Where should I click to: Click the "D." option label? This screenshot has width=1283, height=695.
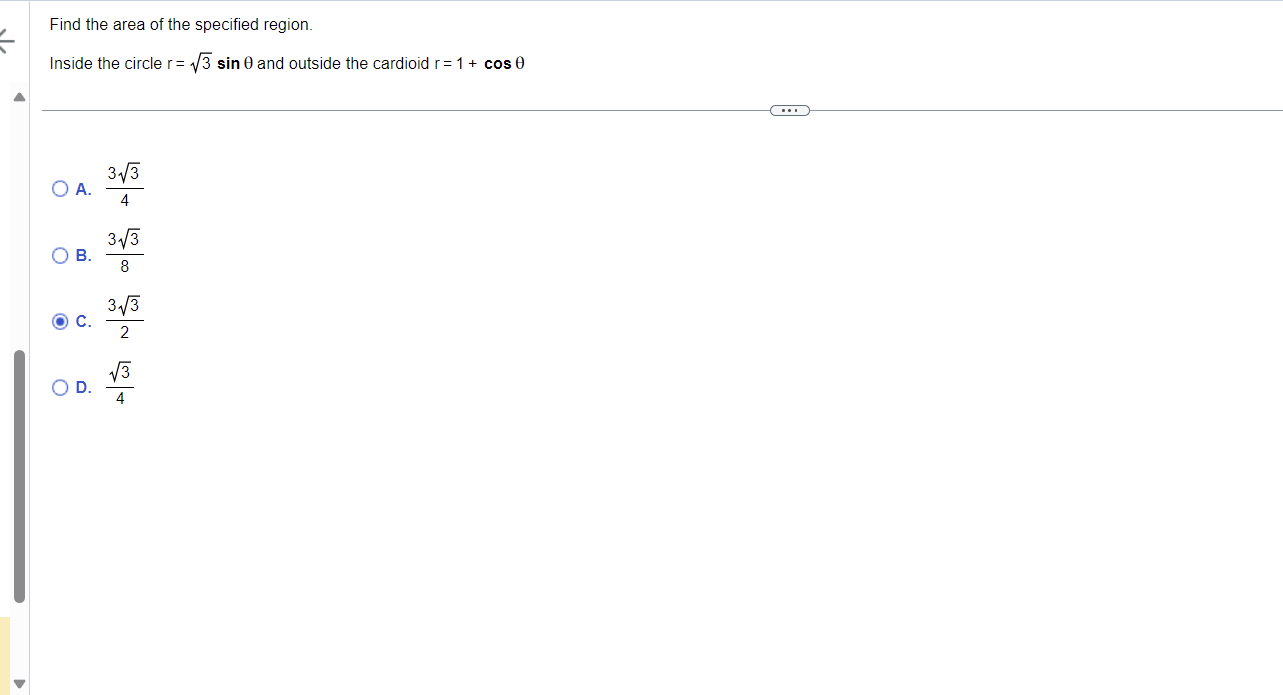point(84,388)
